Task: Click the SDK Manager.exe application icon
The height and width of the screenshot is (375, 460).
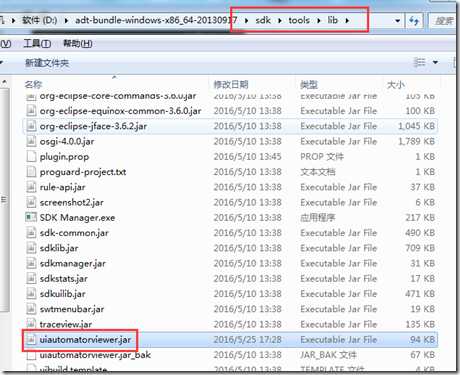Action: [x=31, y=217]
